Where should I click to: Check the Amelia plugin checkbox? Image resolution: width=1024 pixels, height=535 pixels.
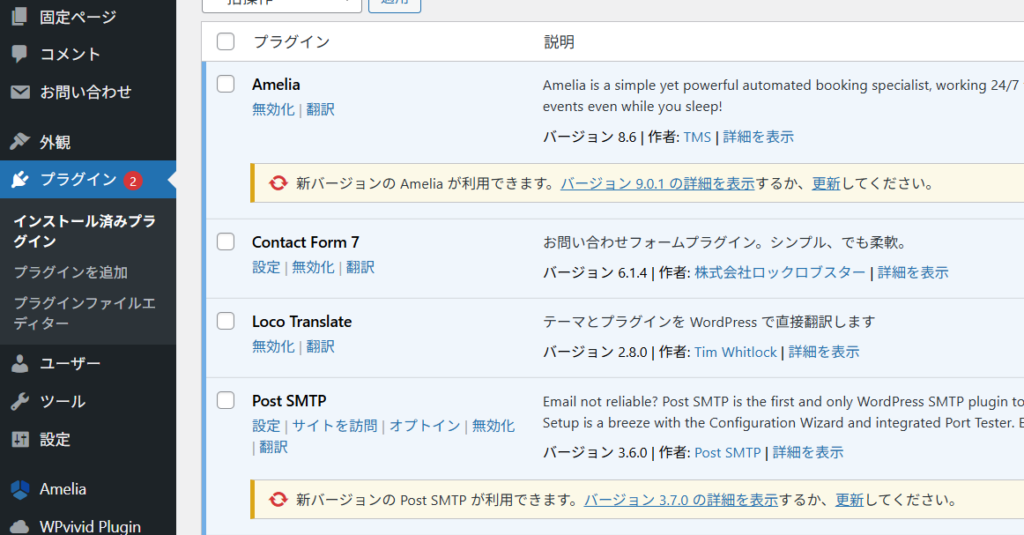pyautogui.click(x=226, y=85)
